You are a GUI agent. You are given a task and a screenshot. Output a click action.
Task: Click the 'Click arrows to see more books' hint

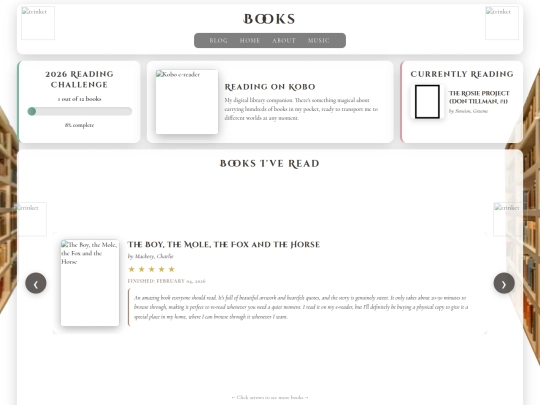pyautogui.click(x=270, y=397)
